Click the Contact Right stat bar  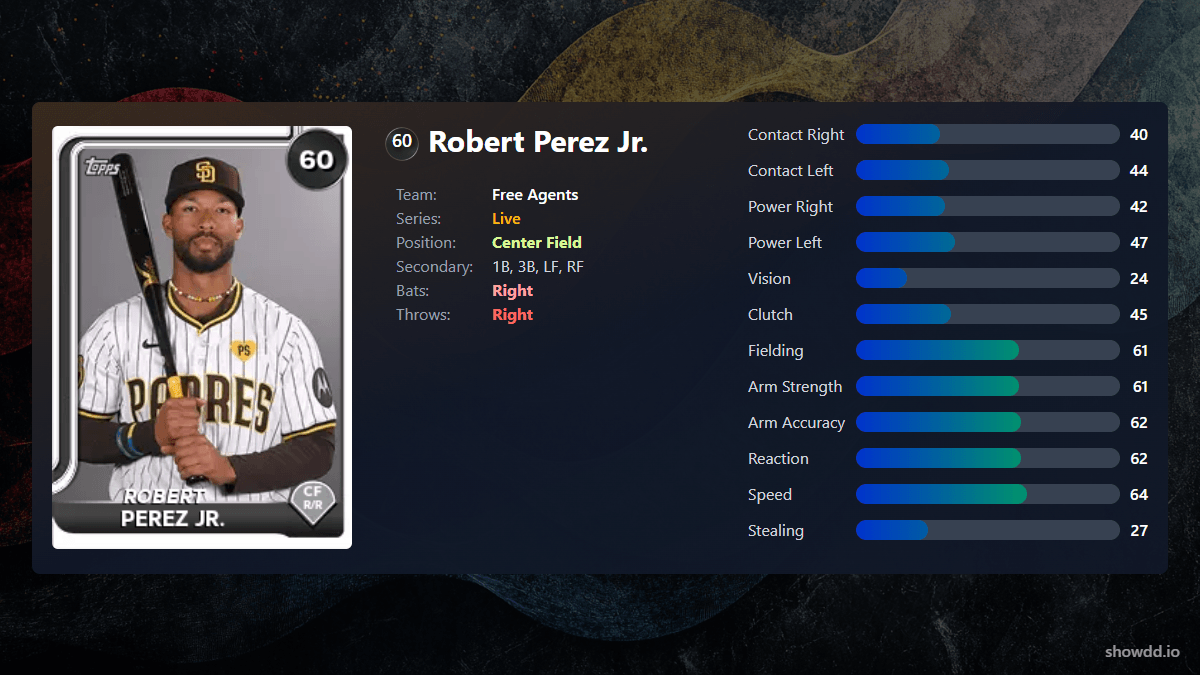[987, 134]
